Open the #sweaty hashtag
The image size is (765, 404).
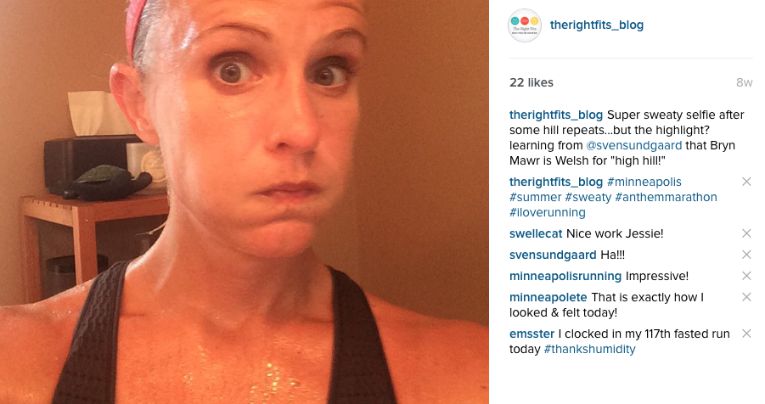coord(588,197)
